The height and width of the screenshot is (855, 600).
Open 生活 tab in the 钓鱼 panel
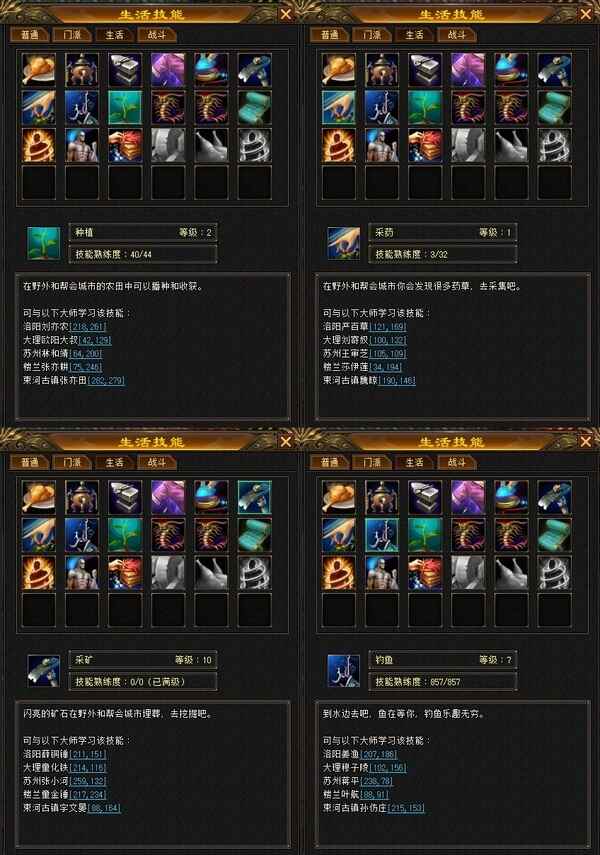tap(415, 462)
